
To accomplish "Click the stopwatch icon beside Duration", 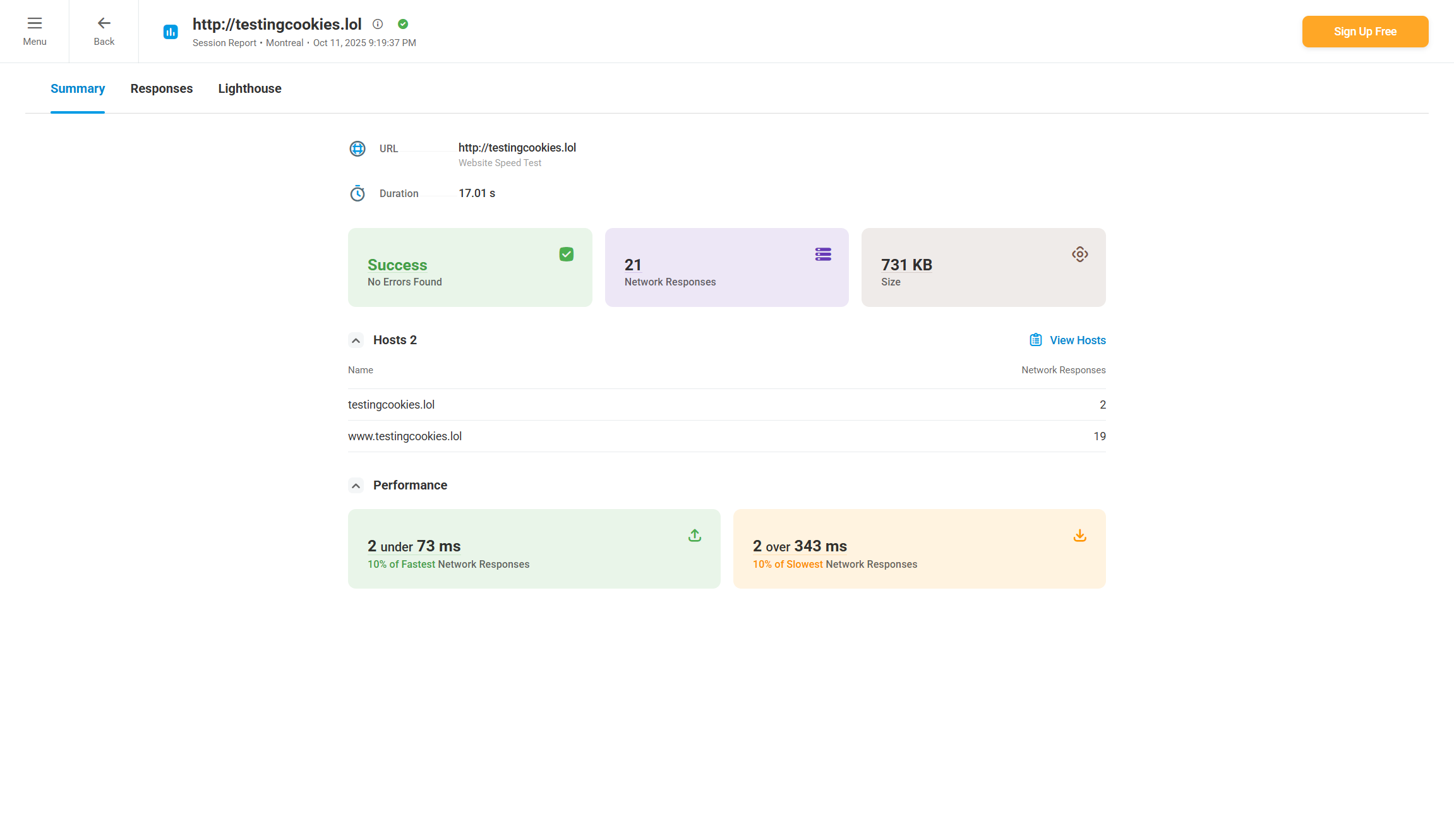I will pos(357,193).
